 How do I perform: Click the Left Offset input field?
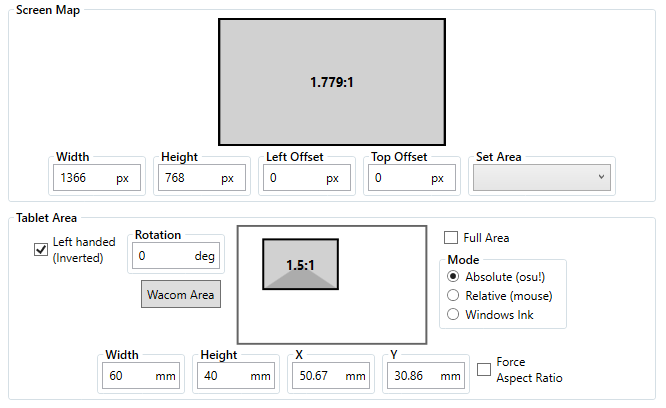click(x=307, y=177)
